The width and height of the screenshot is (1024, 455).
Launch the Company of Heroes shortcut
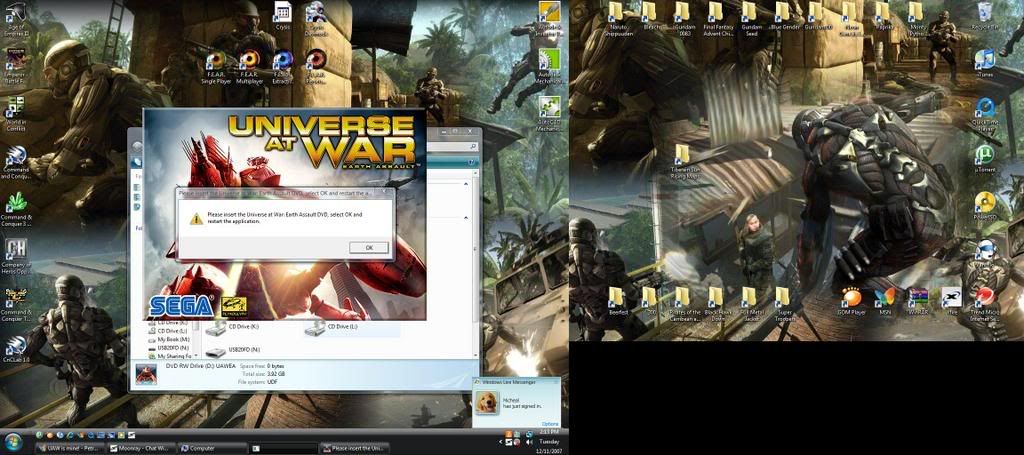pos(16,257)
